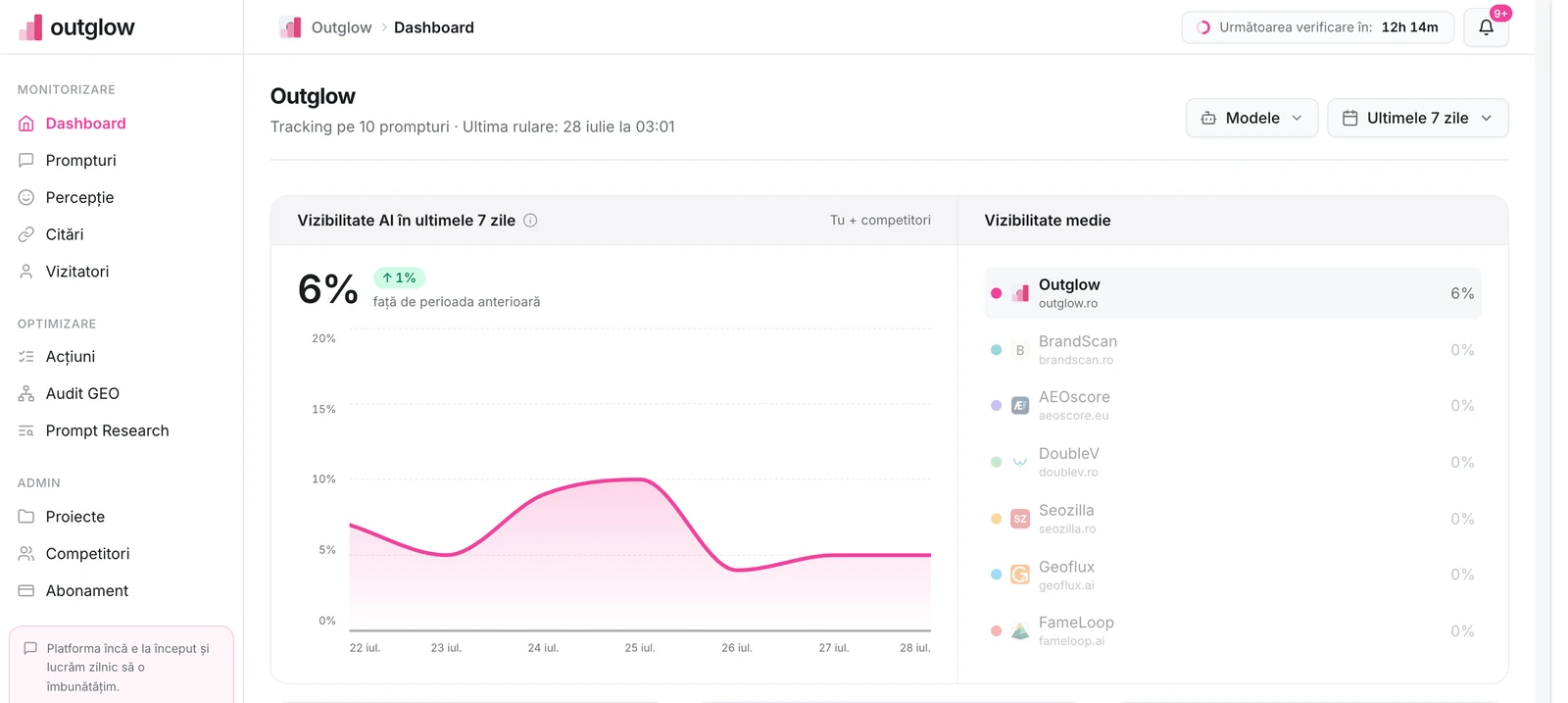Click the green DoubleV color dot
Image resolution: width=1568 pixels, height=703 pixels.
coord(997,462)
